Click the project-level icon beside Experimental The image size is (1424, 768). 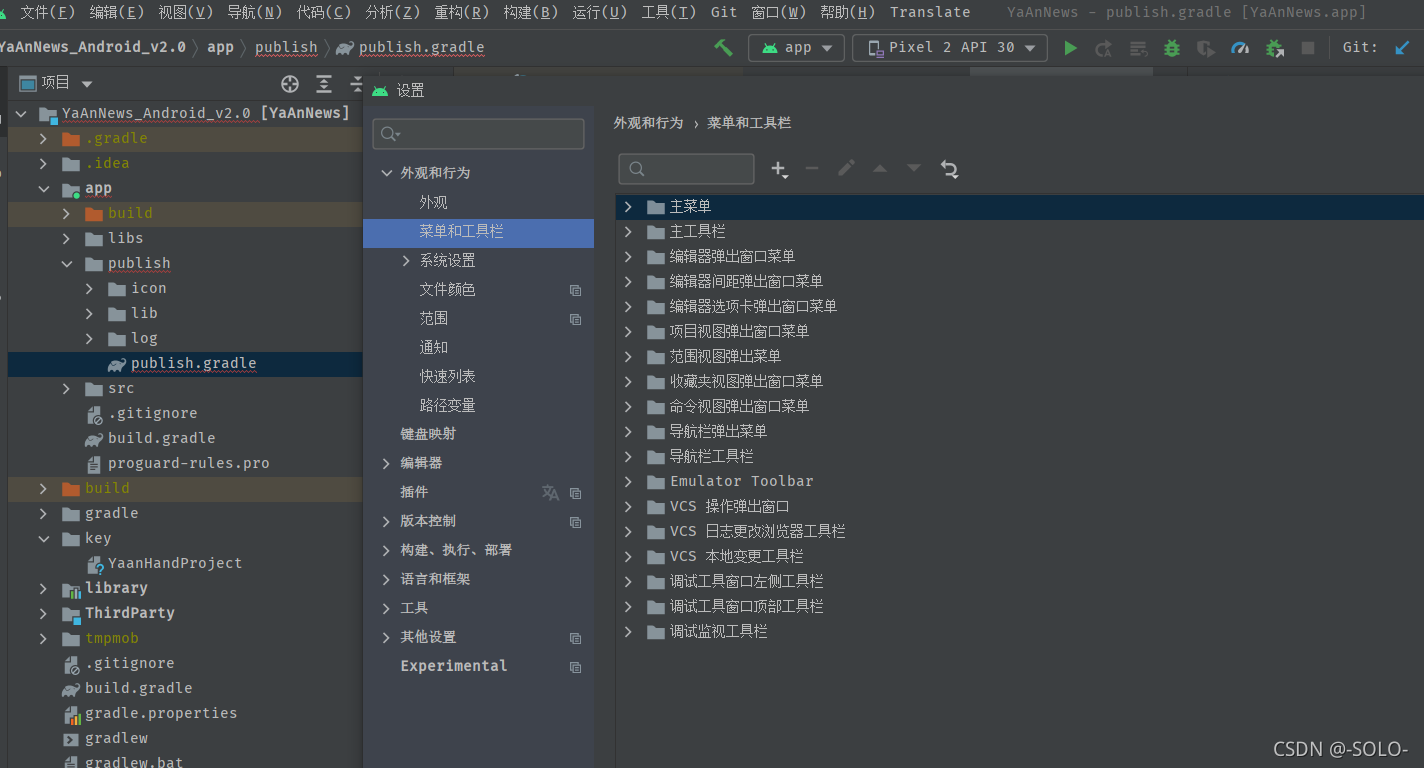[x=575, y=667]
